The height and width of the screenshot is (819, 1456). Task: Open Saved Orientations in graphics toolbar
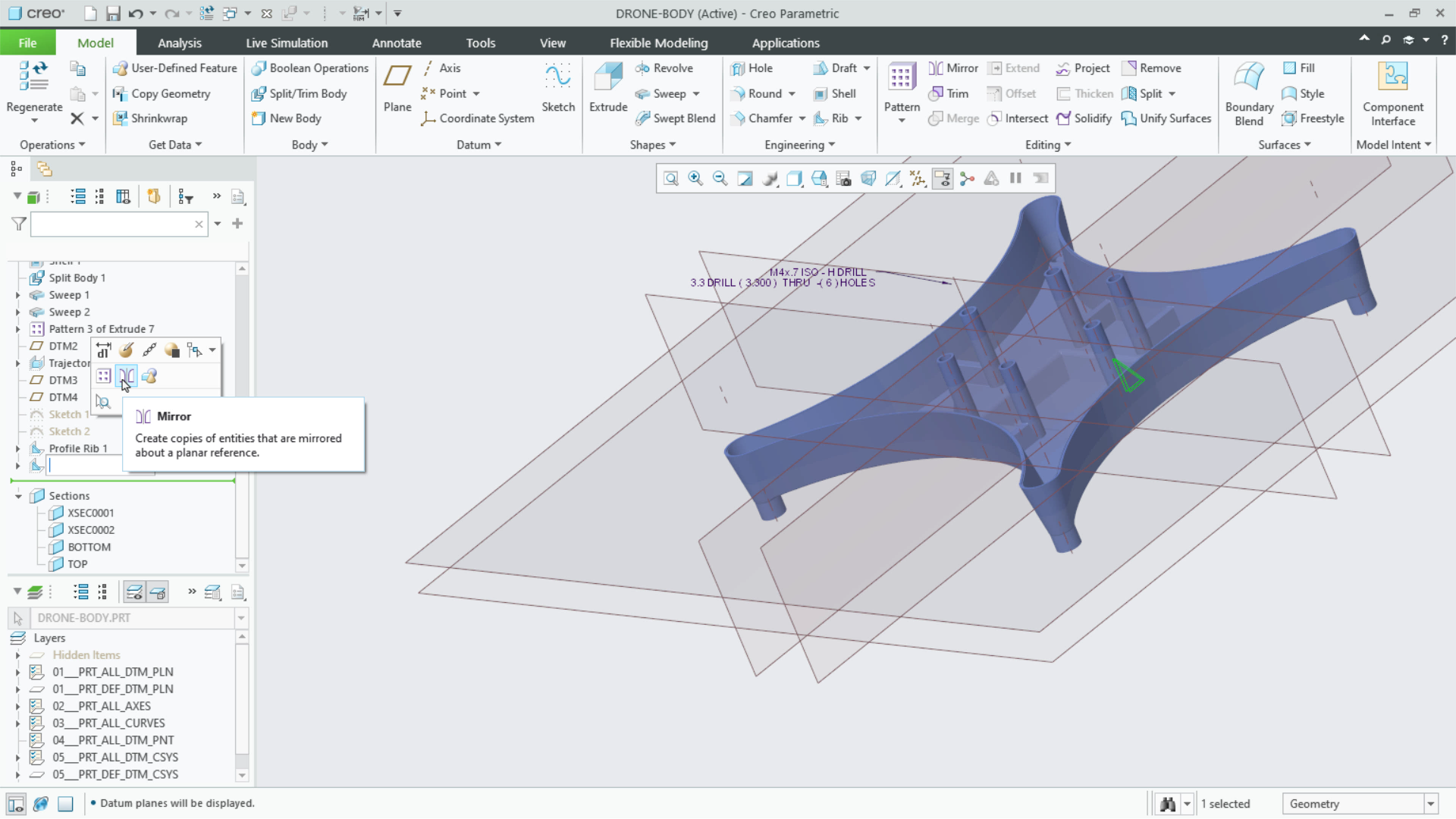pyautogui.click(x=819, y=178)
